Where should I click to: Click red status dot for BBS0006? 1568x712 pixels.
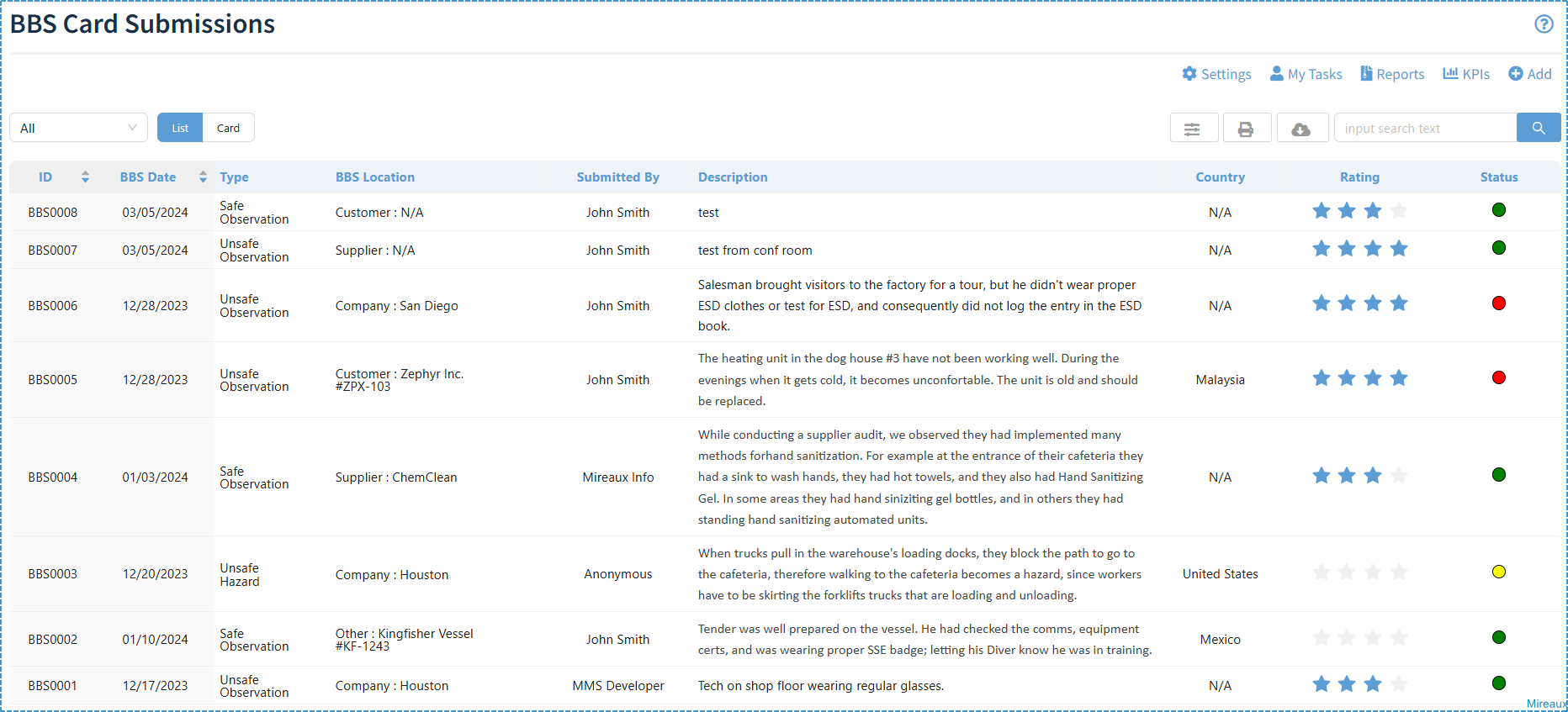pos(1499,303)
